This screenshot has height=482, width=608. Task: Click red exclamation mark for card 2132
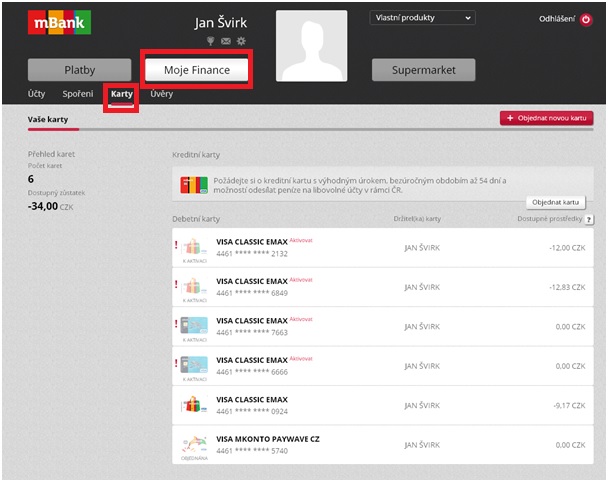pyautogui.click(x=176, y=245)
